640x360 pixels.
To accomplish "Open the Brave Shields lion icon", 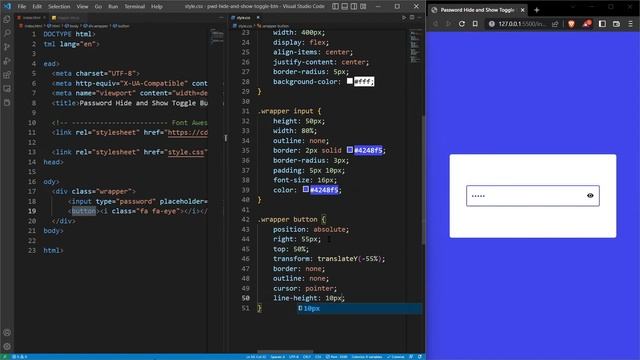I will click(x=571, y=24).
